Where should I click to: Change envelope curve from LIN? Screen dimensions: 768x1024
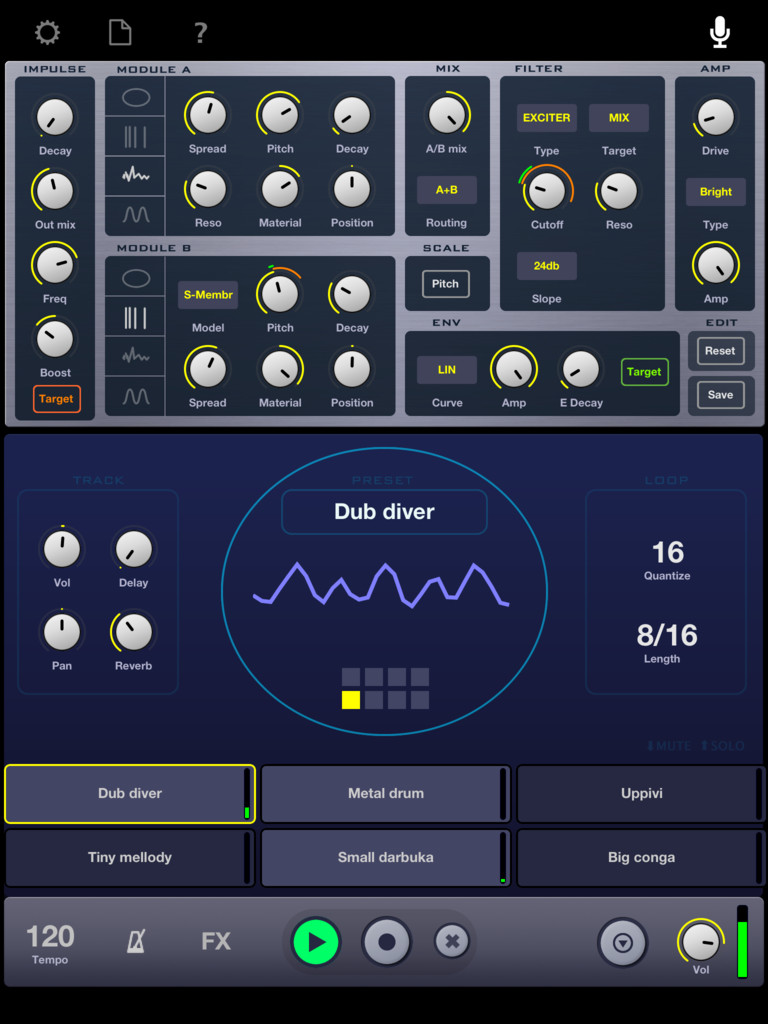coord(447,370)
